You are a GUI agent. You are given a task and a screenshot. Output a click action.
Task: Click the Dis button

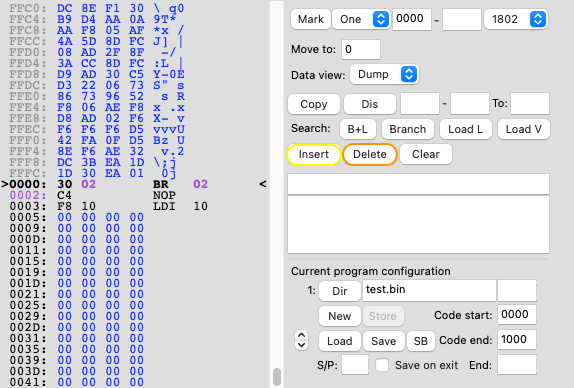click(370, 104)
